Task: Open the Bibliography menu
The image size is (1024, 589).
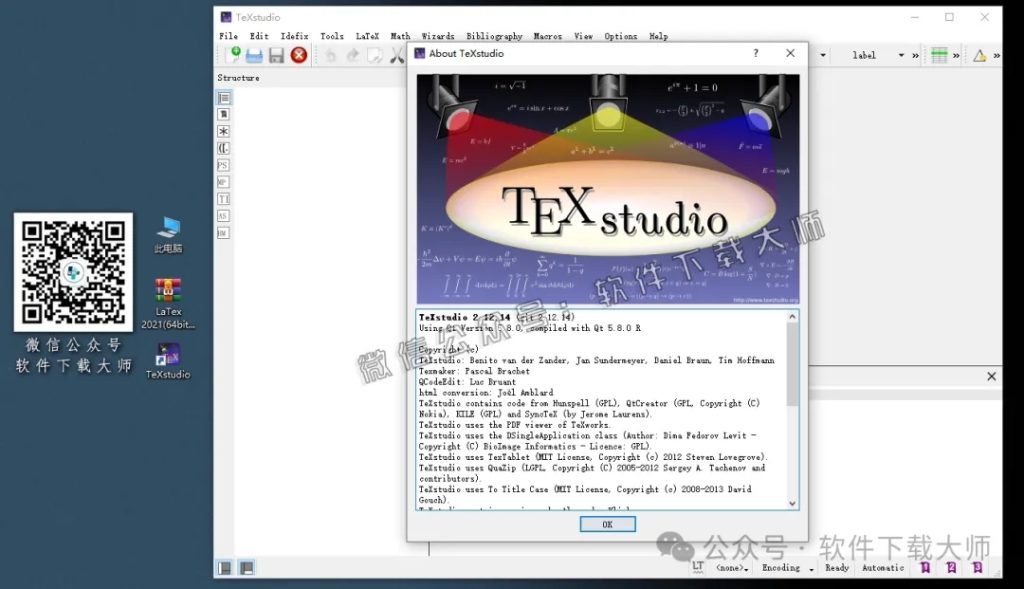Action: point(494,36)
